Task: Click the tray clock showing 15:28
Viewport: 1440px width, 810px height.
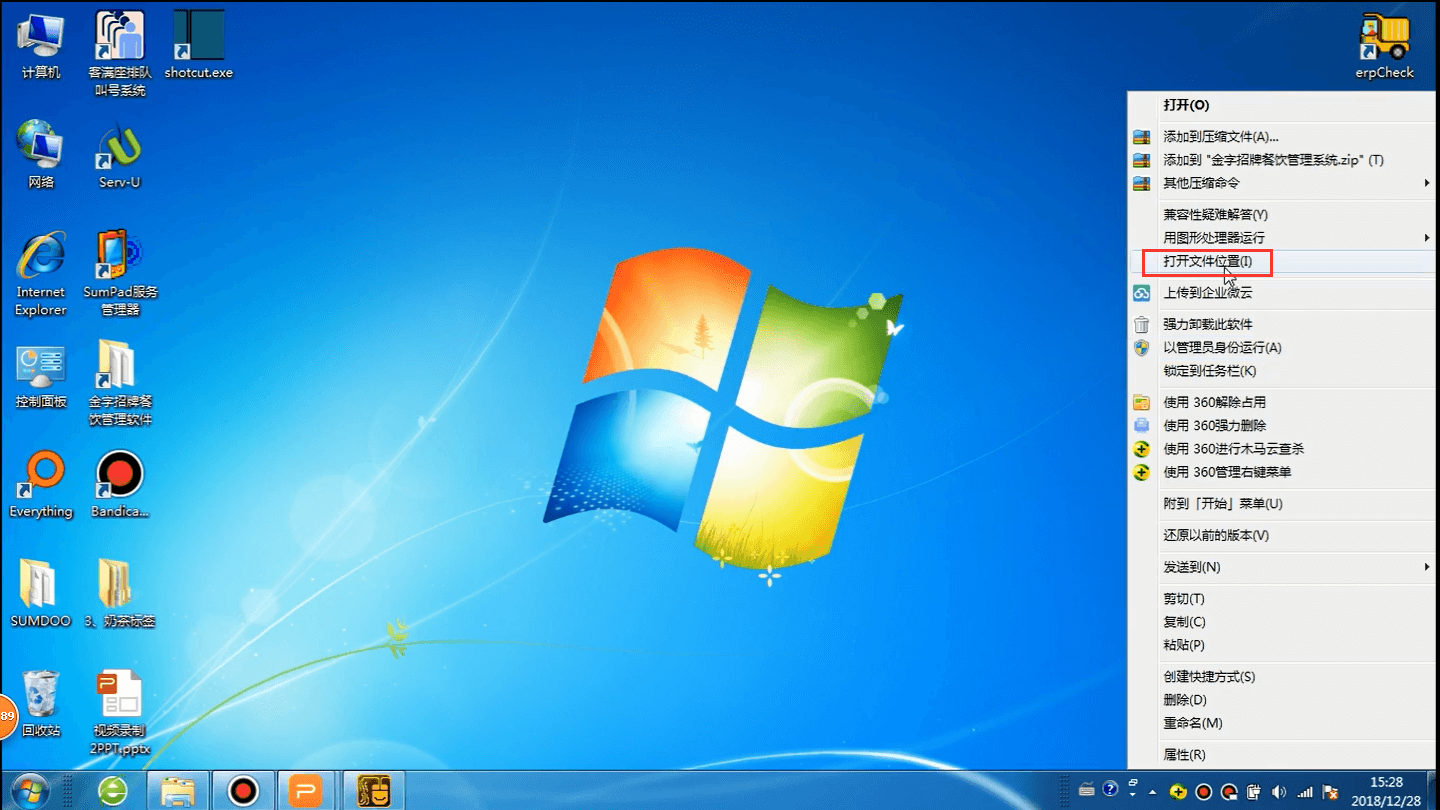Action: 1387,791
